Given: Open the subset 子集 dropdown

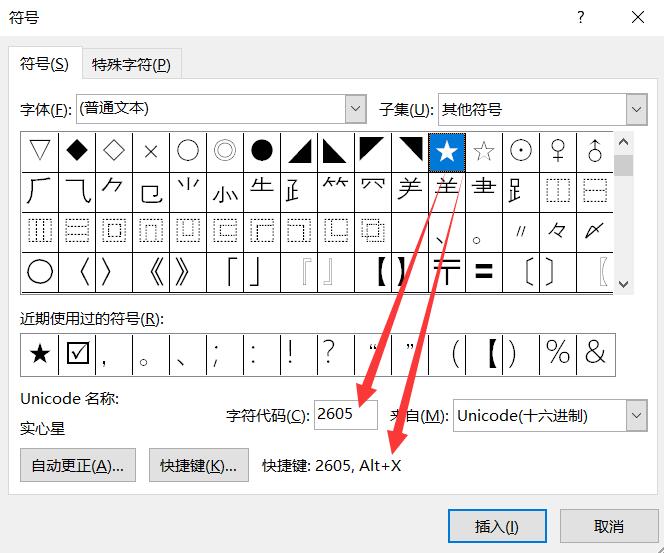Looking at the screenshot, I should (x=636, y=109).
